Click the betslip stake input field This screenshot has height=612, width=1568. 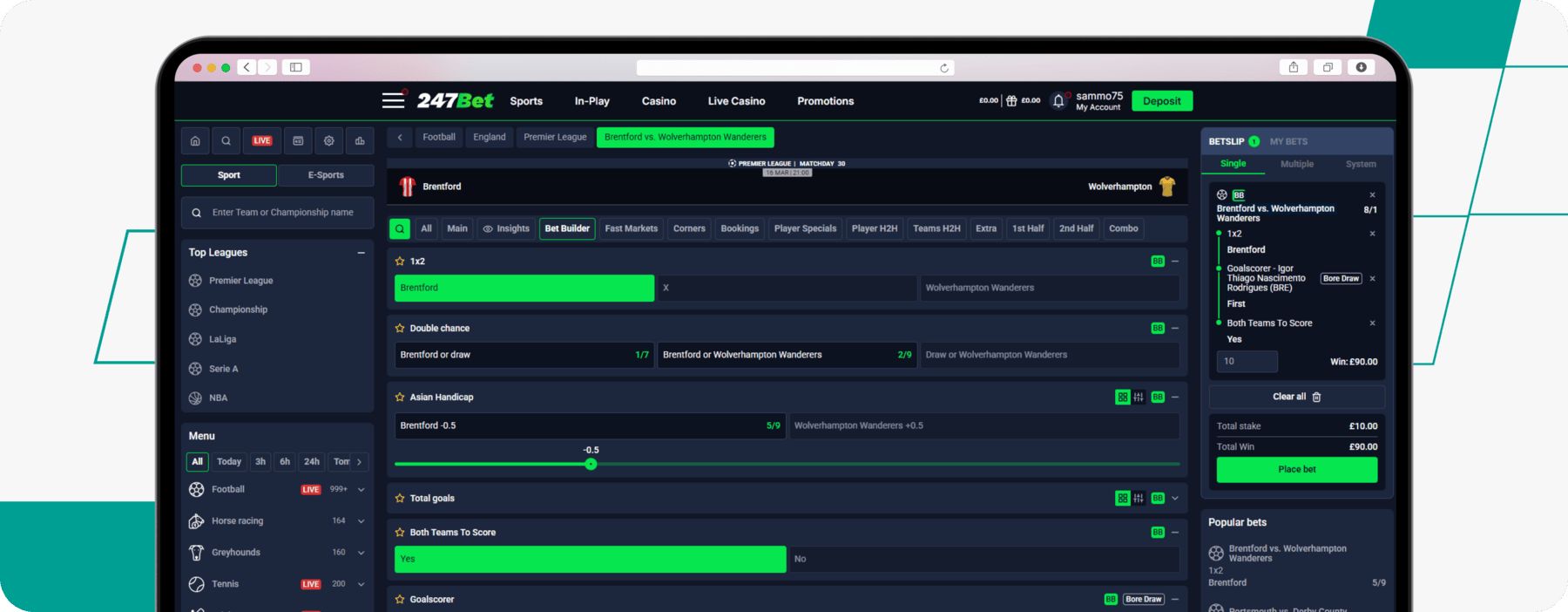pos(1247,362)
